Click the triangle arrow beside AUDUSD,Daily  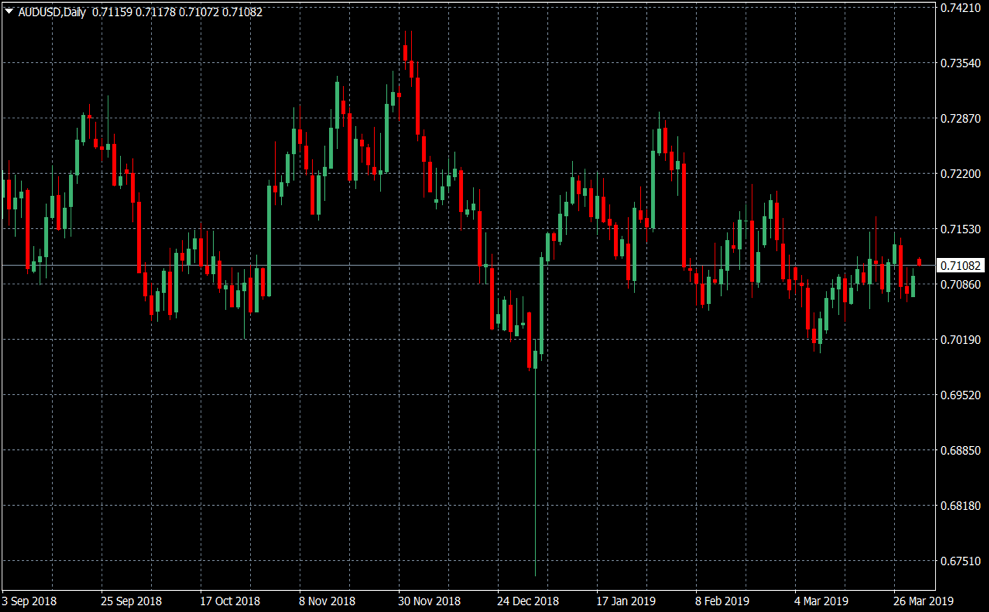point(9,11)
